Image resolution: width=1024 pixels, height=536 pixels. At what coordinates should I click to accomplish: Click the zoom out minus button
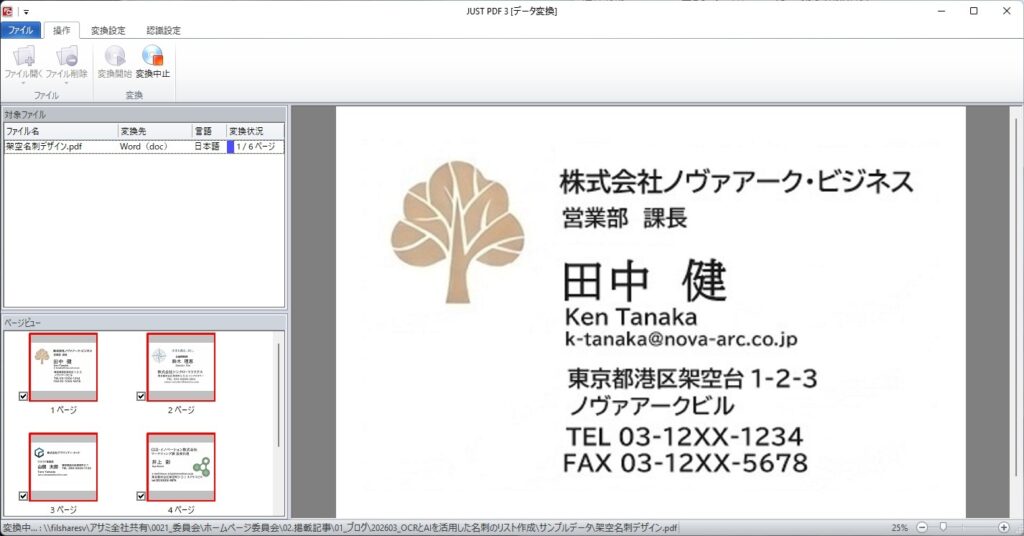921,527
